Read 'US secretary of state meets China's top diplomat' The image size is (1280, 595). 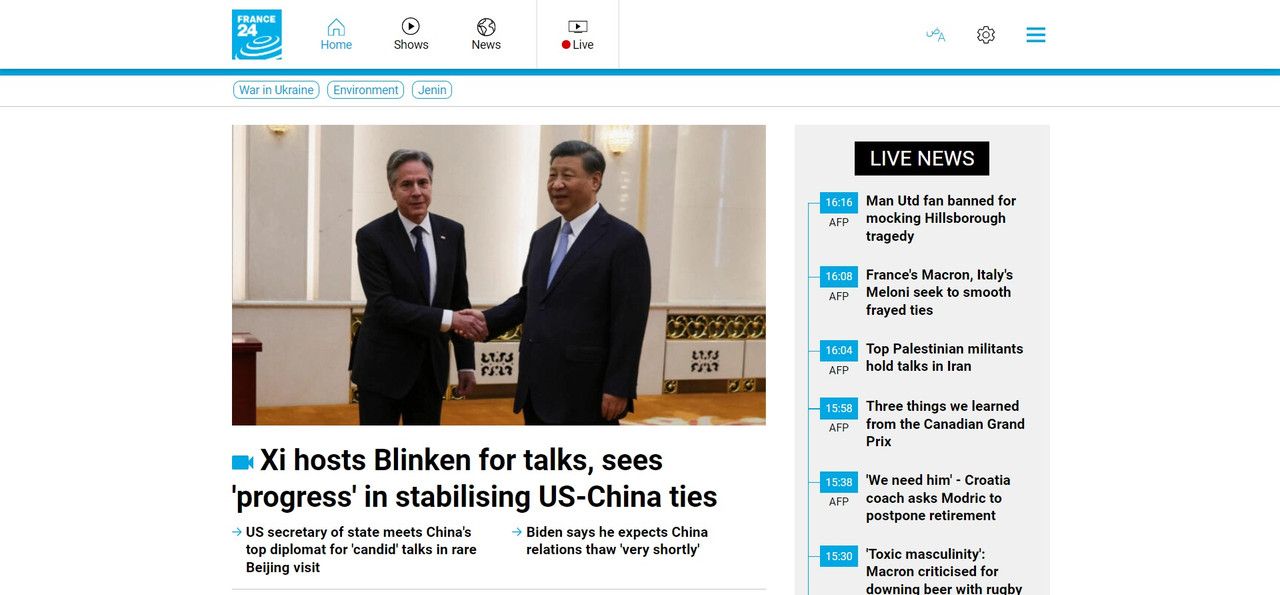coord(361,550)
